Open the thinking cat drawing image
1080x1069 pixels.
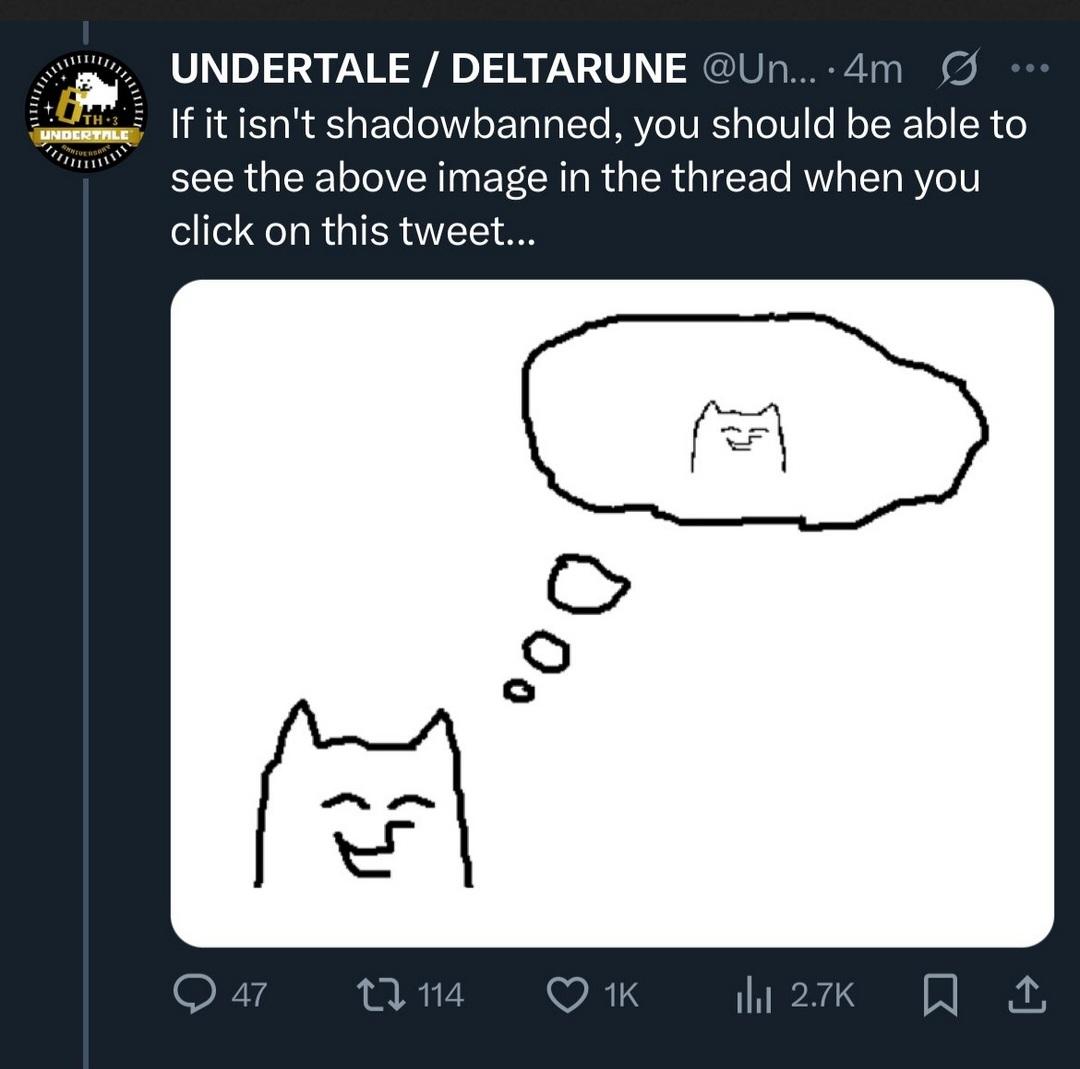[612, 613]
